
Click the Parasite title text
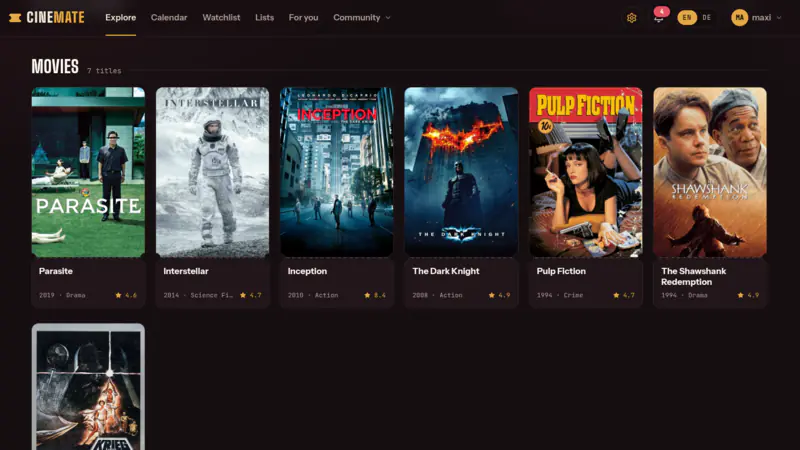click(x=56, y=271)
